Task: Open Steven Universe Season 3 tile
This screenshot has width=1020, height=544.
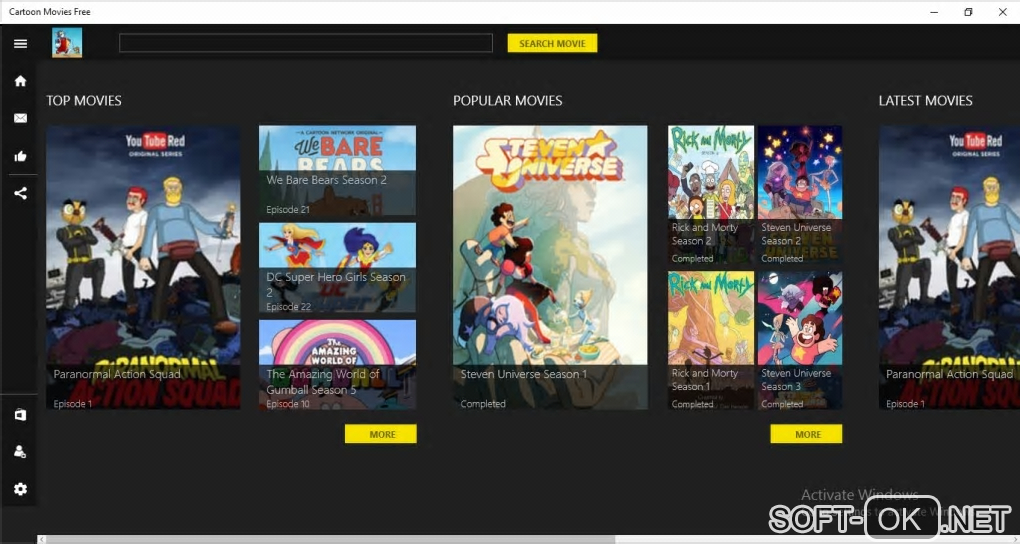Action: [x=800, y=340]
